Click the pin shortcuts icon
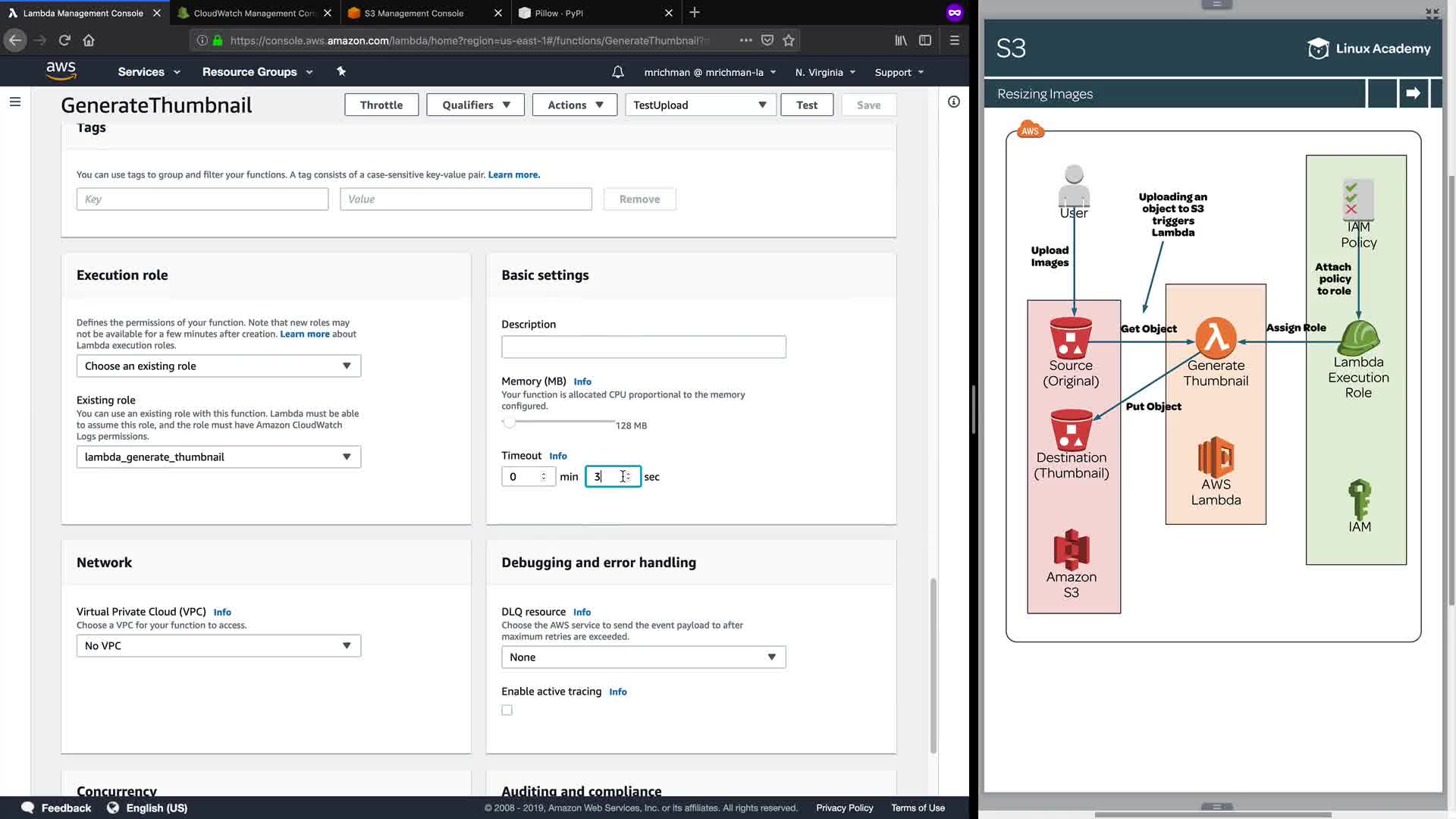The width and height of the screenshot is (1456, 819). 341,71
